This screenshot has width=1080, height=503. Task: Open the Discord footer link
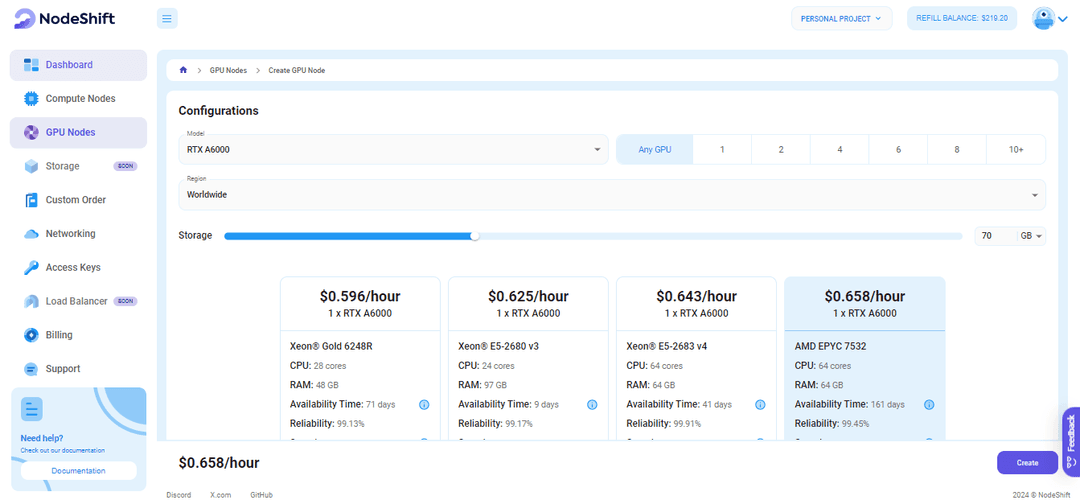(178, 495)
